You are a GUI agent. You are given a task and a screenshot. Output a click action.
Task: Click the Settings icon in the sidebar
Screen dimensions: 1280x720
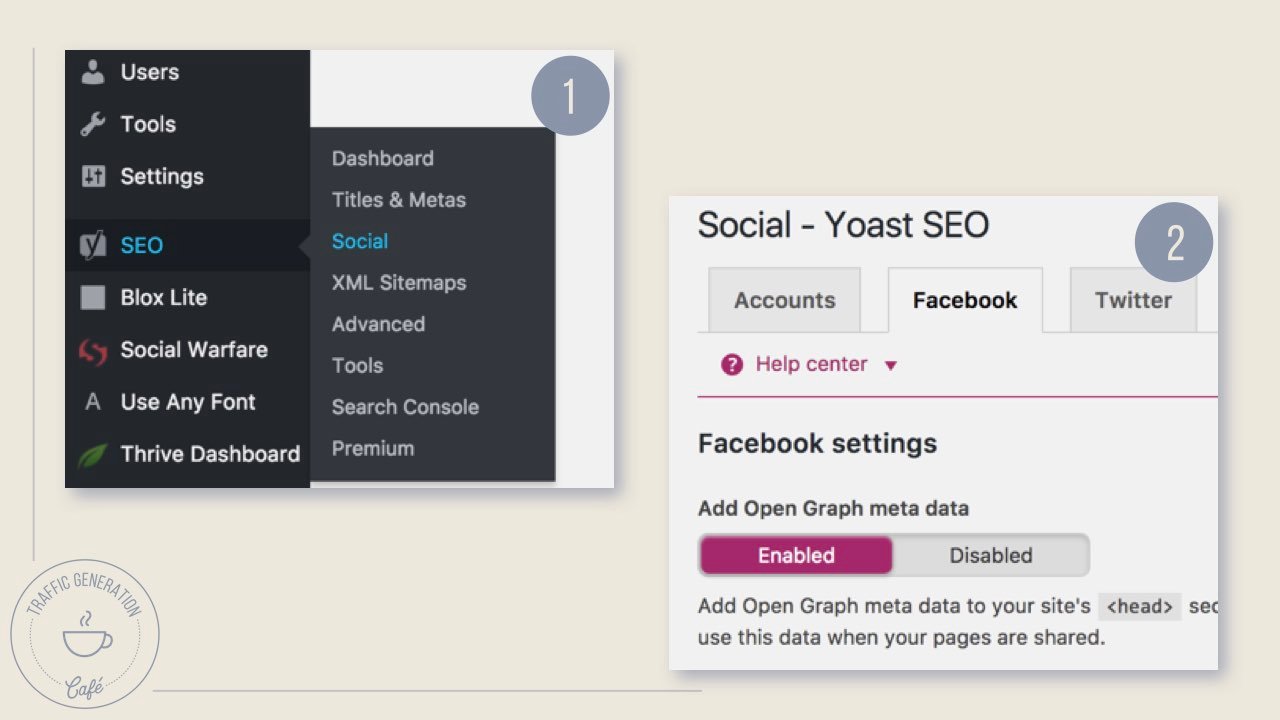click(x=94, y=176)
